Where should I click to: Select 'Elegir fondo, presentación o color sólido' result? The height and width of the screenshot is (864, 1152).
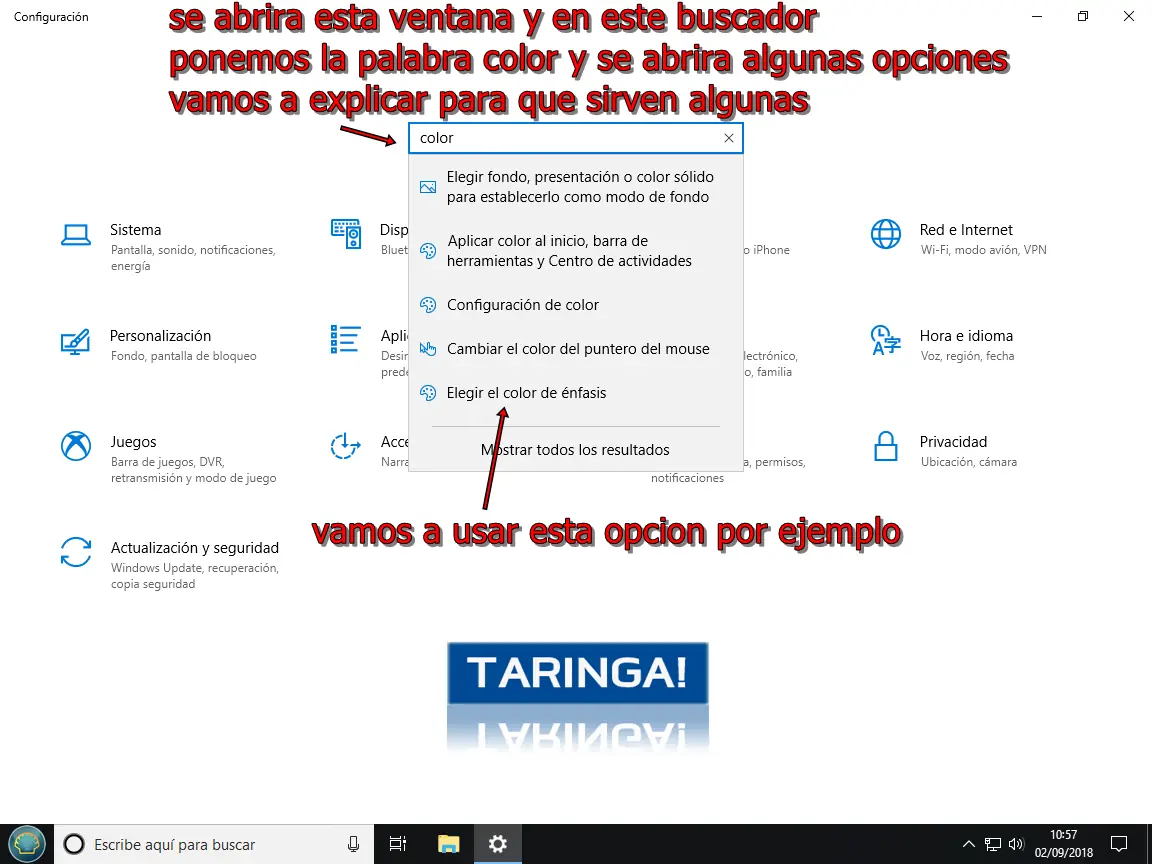click(x=576, y=187)
